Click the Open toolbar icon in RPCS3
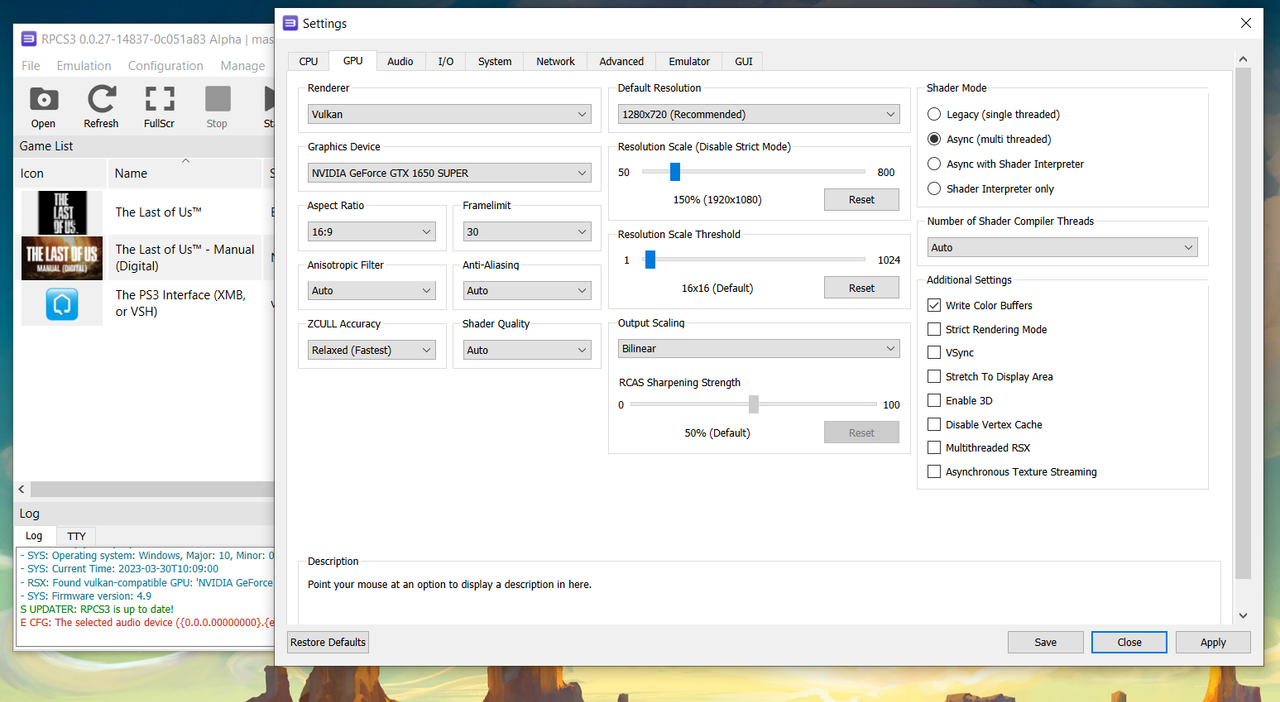 tap(43, 99)
